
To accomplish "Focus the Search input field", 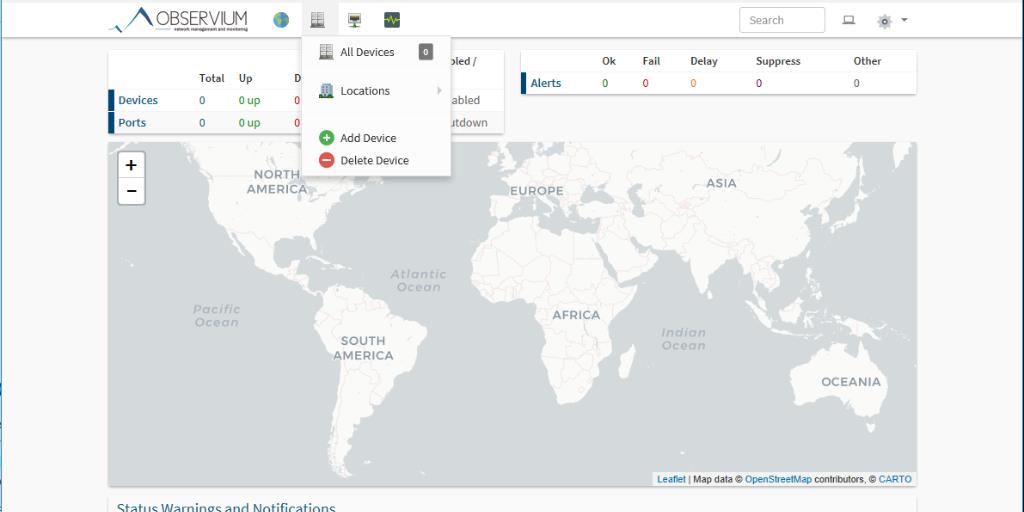I will click(x=782, y=20).
